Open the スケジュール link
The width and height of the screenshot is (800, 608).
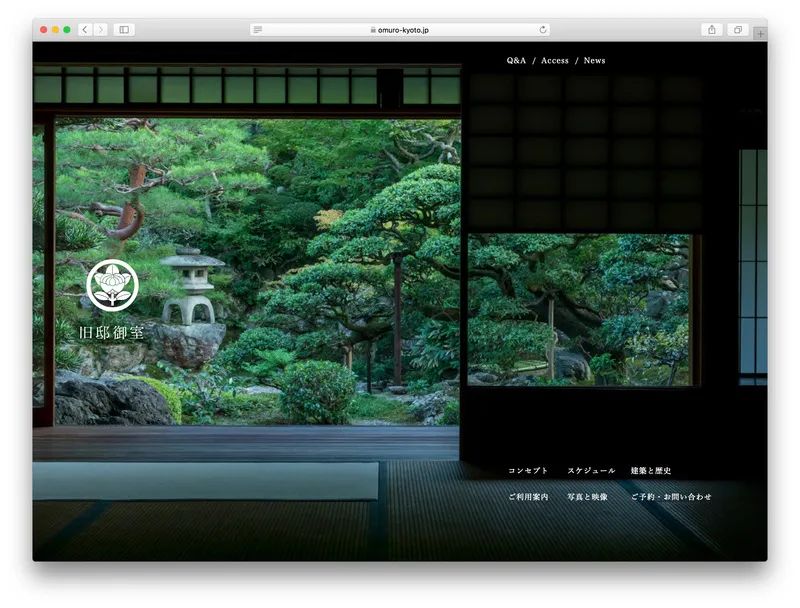click(591, 470)
